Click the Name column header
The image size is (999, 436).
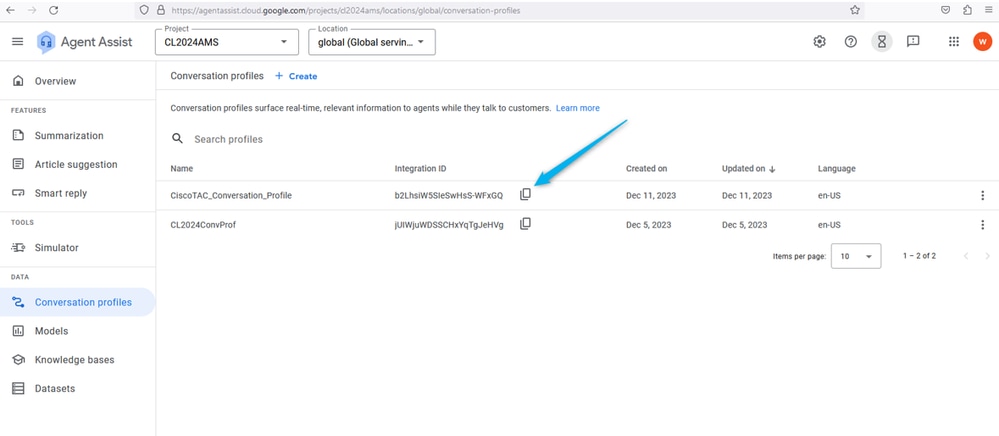182,168
